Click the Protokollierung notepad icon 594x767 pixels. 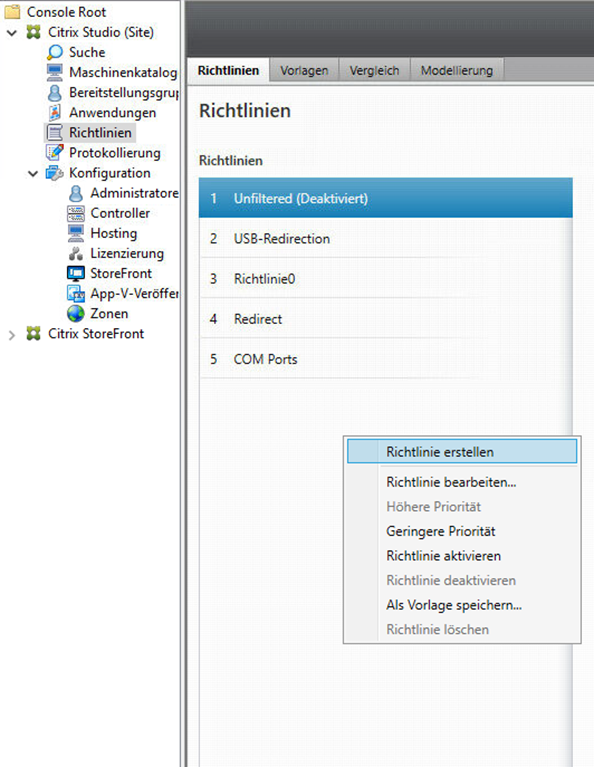tap(55, 153)
